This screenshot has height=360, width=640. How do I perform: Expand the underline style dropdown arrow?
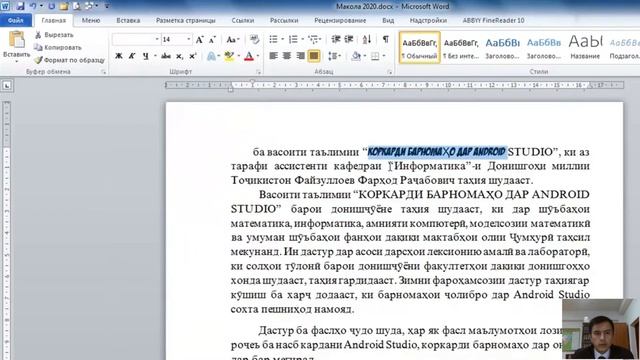click(155, 56)
